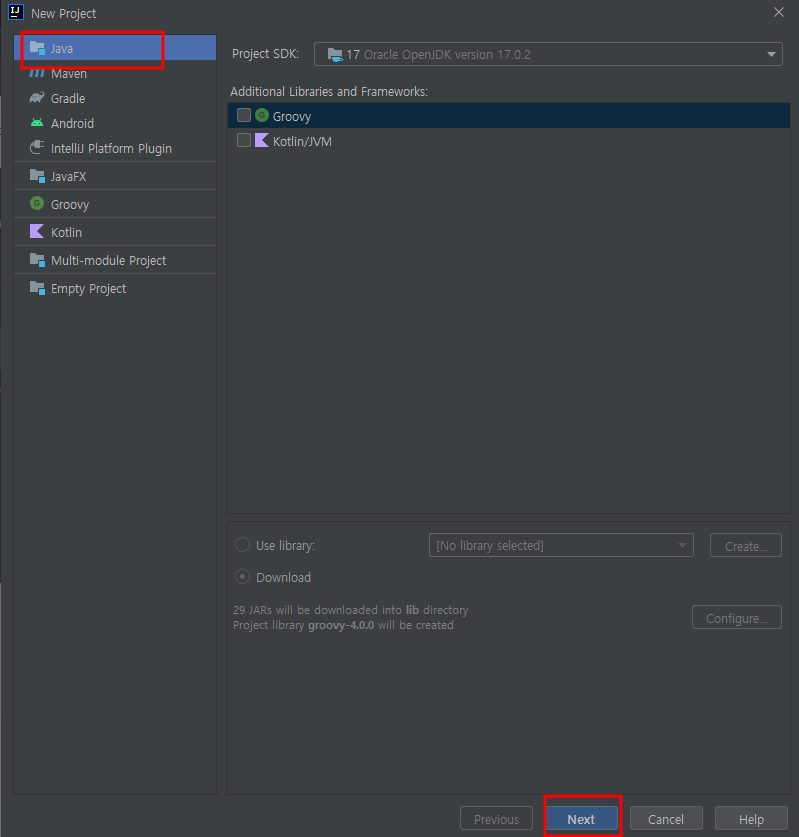Click the Multi-module Project icon
The width and height of the screenshot is (799, 837).
37,260
